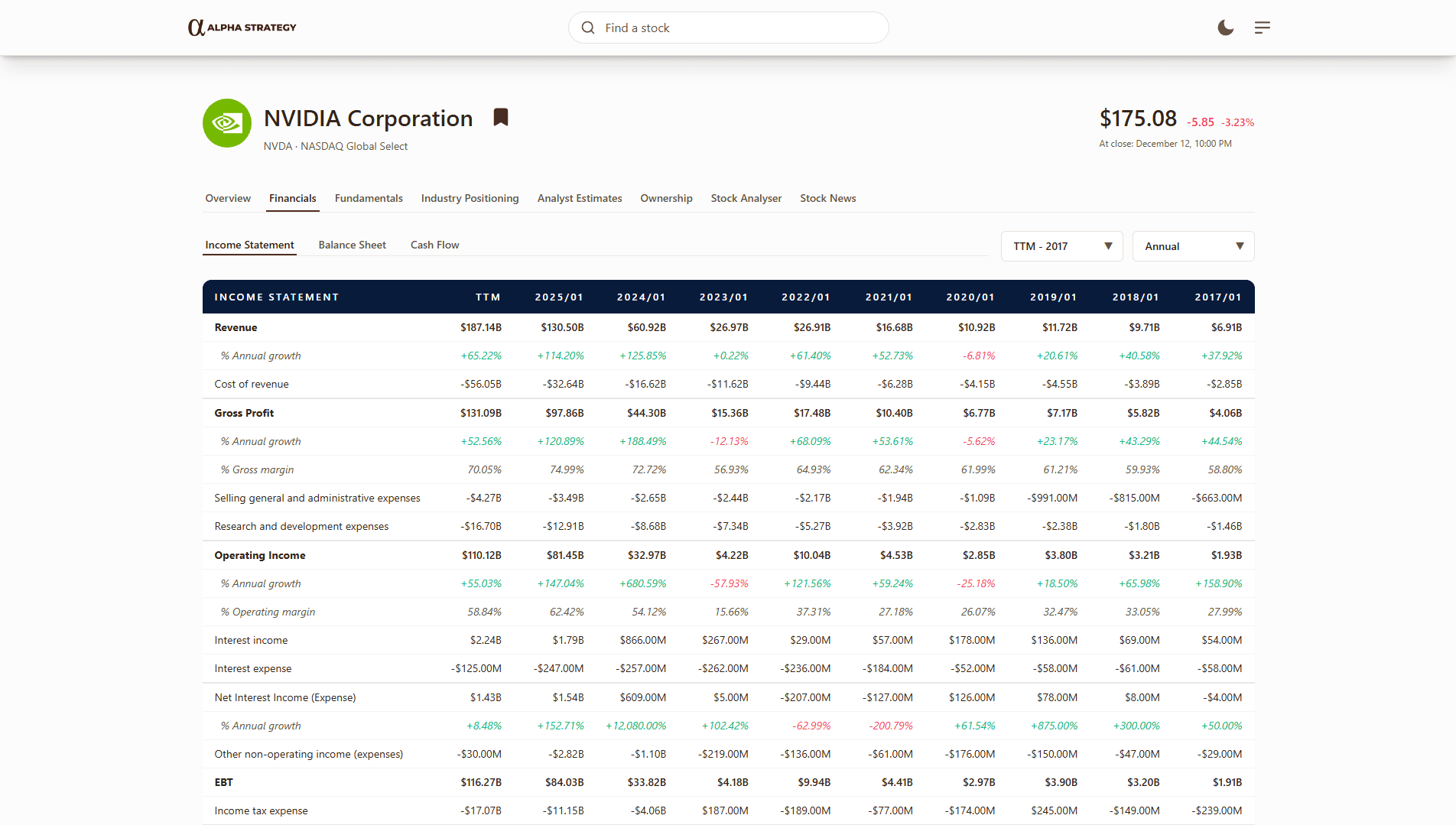Image resolution: width=1456 pixels, height=825 pixels.
Task: Open the Annual frequency dropdown
Action: point(1193,245)
